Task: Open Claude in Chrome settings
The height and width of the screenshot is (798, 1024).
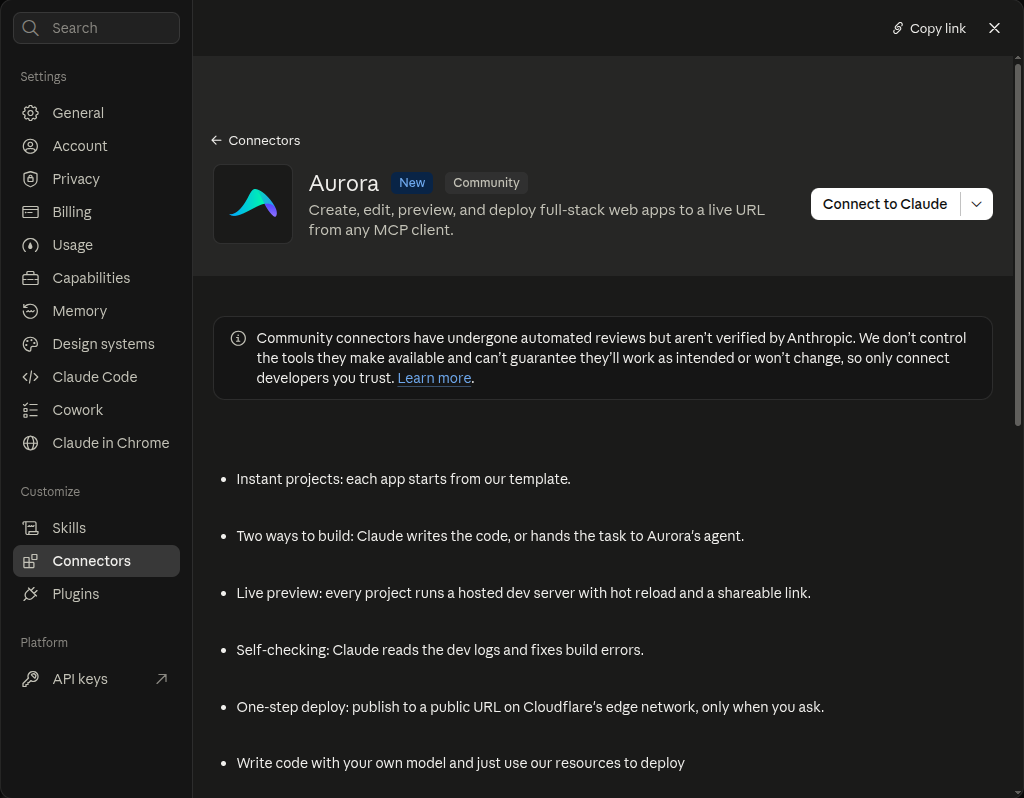Action: (x=96, y=443)
